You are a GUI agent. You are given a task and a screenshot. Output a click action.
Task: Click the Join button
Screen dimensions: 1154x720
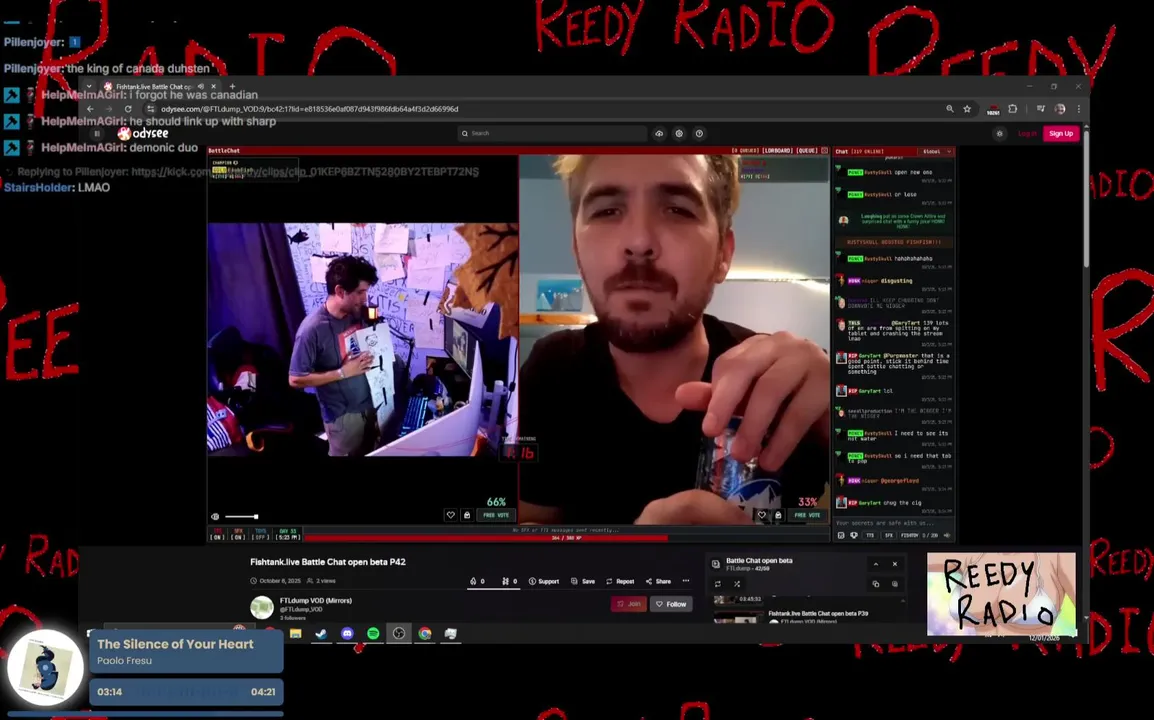629,604
